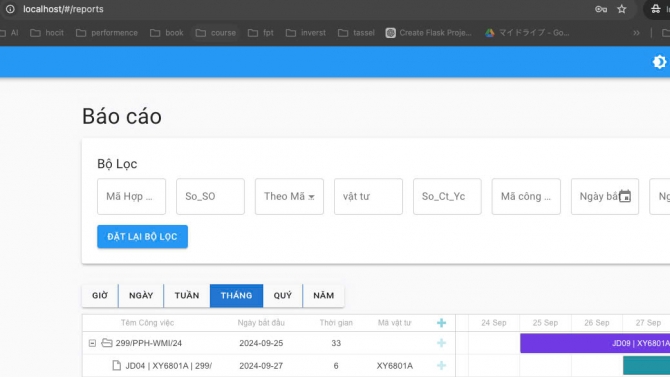This screenshot has width=670, height=377.
Task: Switch to the TUẦN time scale
Action: pyautogui.click(x=187, y=295)
